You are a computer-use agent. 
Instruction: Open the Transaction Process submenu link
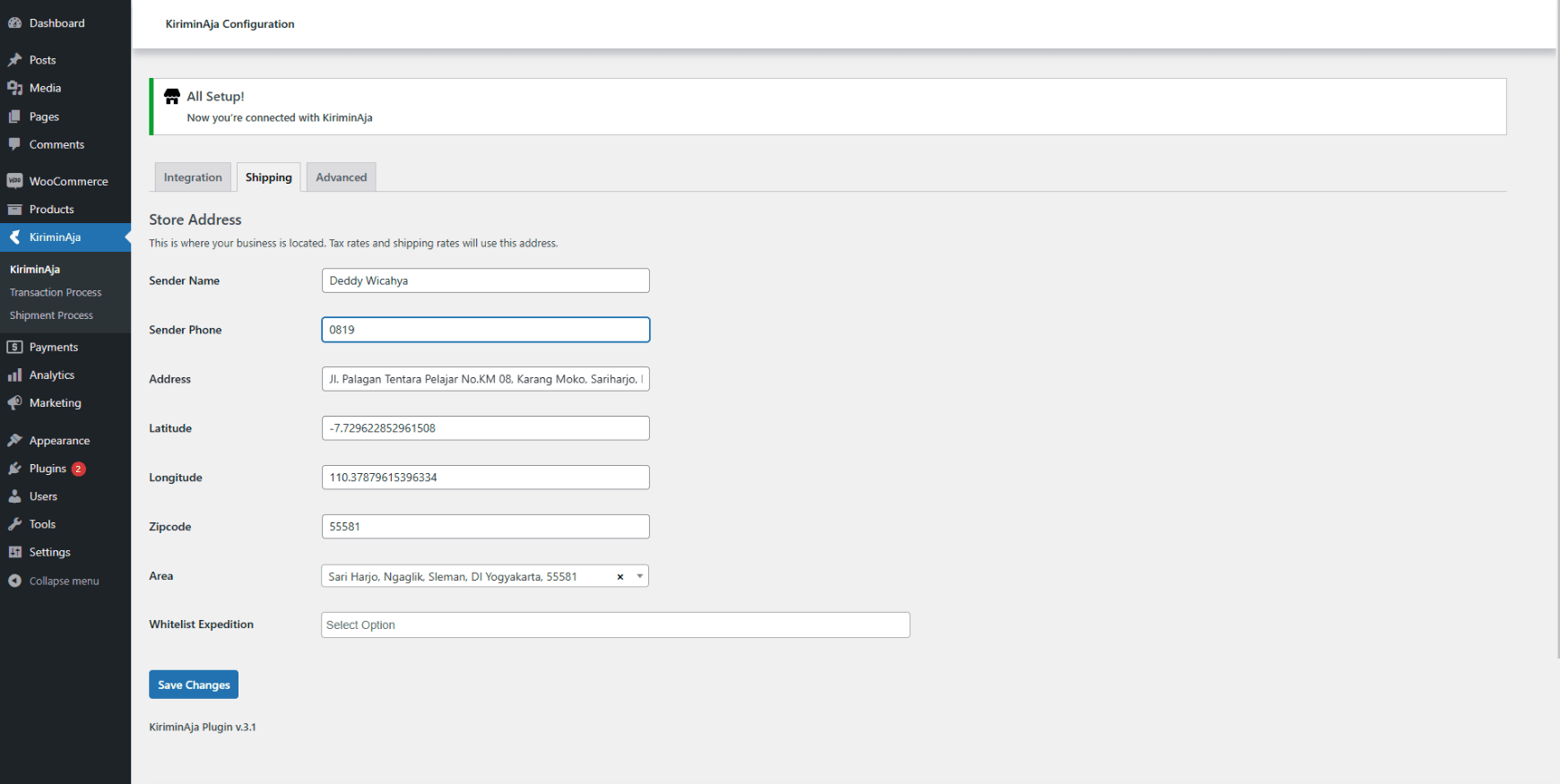[56, 292]
